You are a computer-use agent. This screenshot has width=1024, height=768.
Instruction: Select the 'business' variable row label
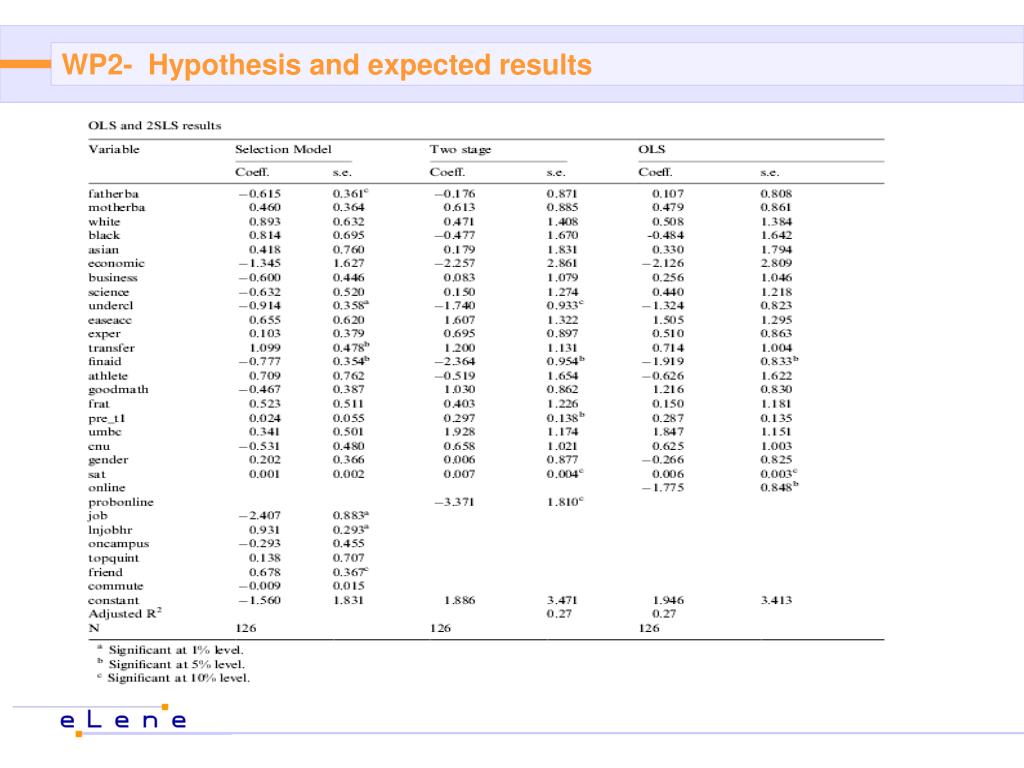point(112,278)
